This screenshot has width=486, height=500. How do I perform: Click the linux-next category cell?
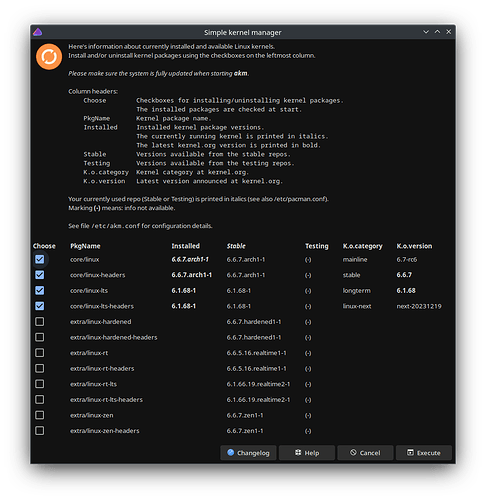tap(357, 306)
